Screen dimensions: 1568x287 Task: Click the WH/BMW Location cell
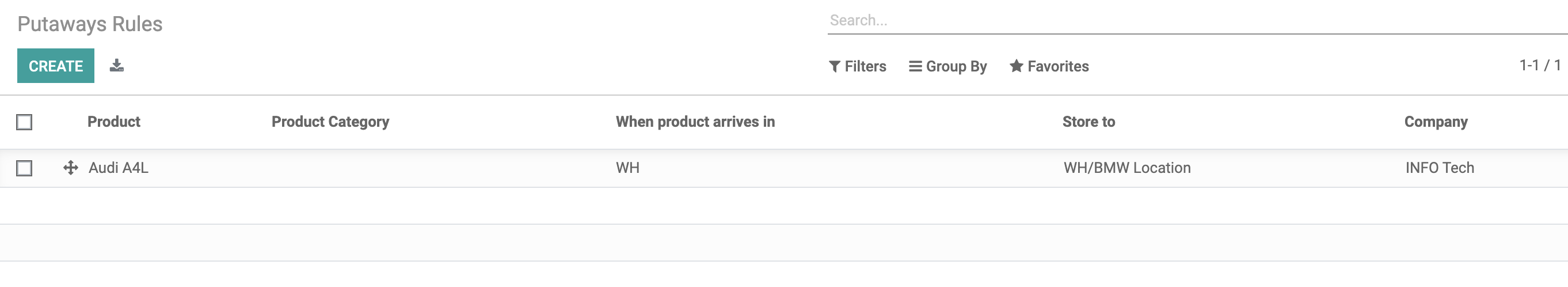(1126, 168)
